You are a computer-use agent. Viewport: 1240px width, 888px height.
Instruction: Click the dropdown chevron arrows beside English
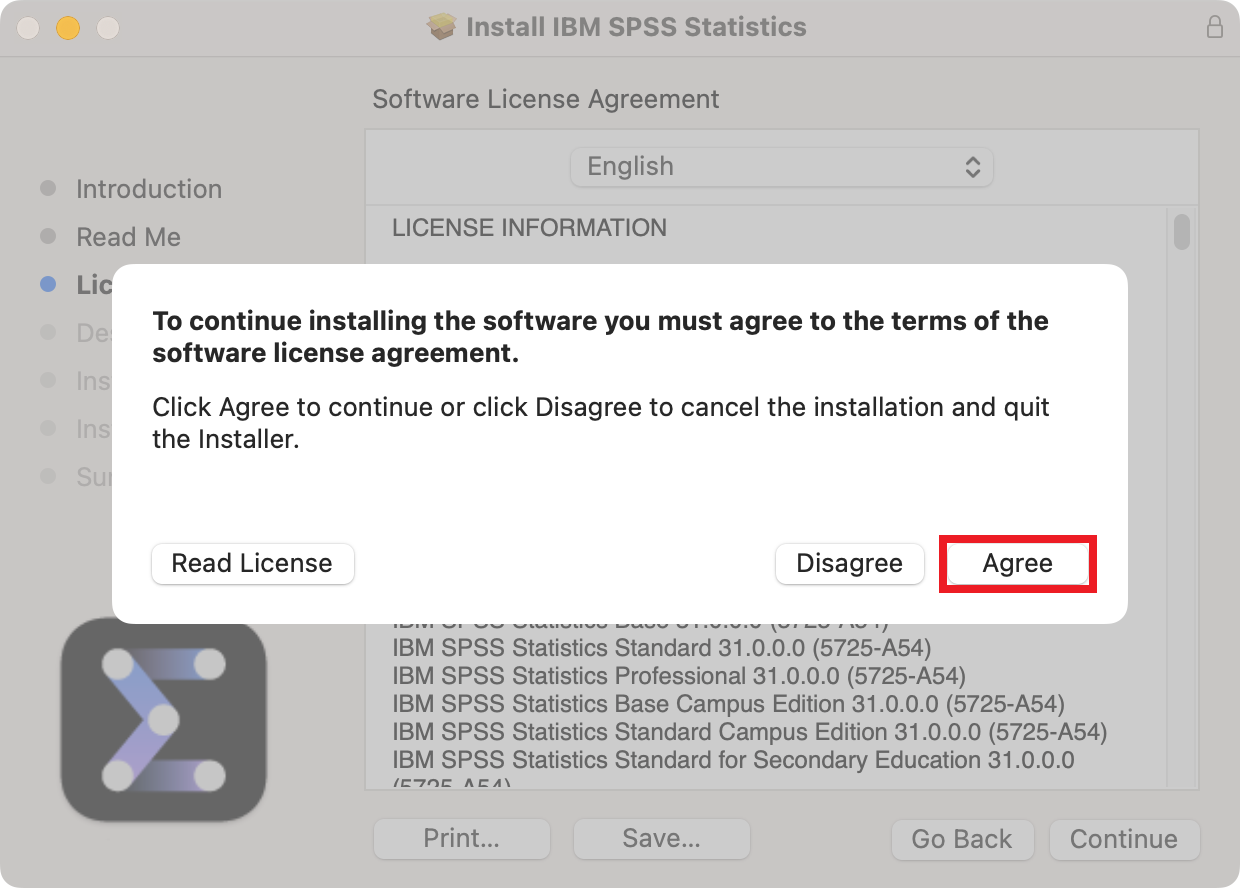(x=972, y=167)
